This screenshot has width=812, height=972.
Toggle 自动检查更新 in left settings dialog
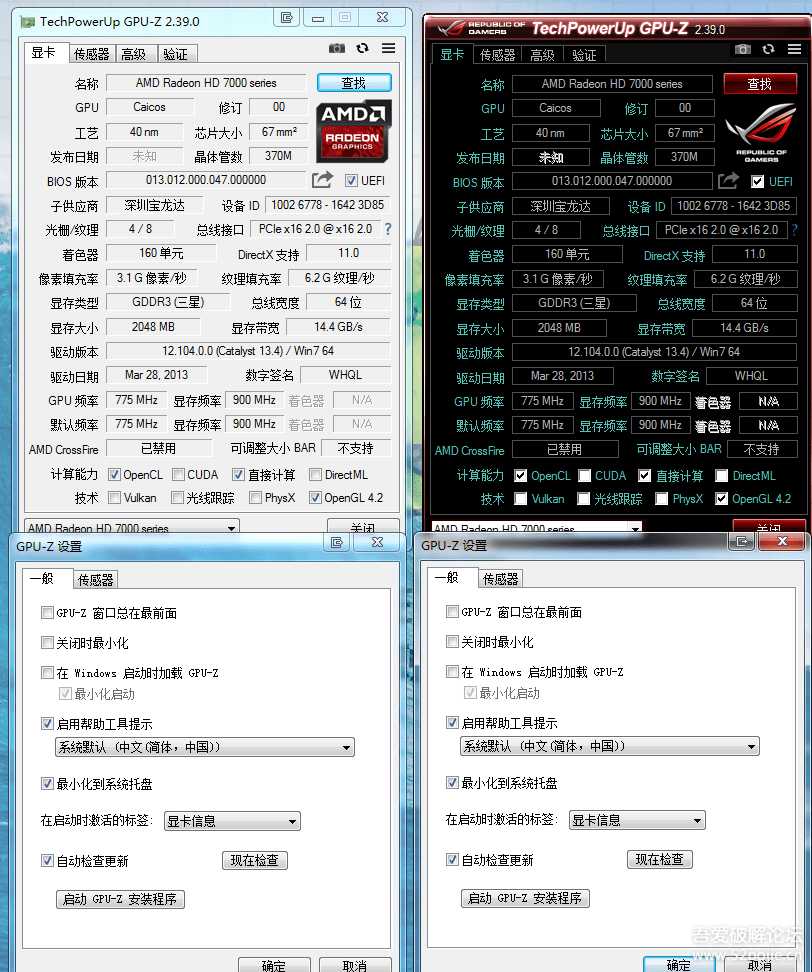coord(47,860)
